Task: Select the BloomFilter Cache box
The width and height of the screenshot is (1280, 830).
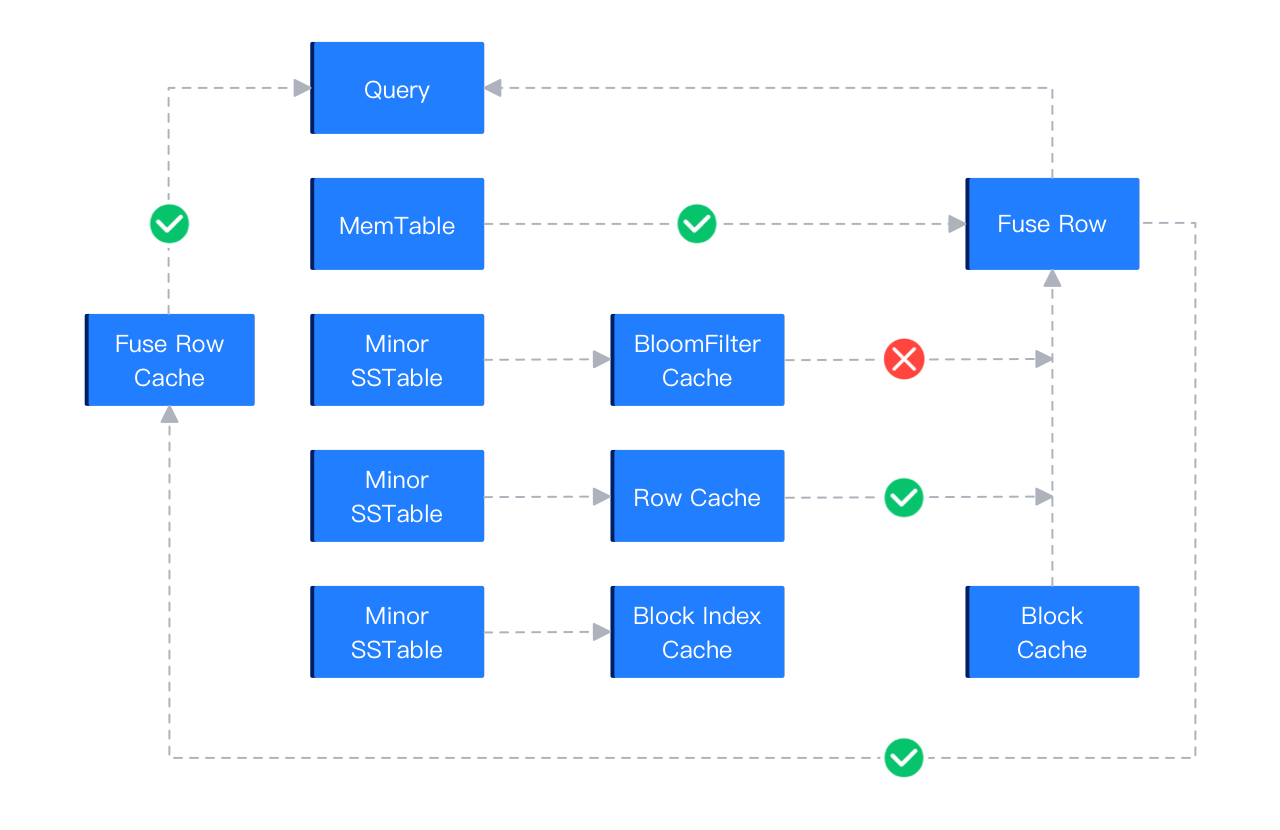Action: pyautogui.click(x=697, y=360)
